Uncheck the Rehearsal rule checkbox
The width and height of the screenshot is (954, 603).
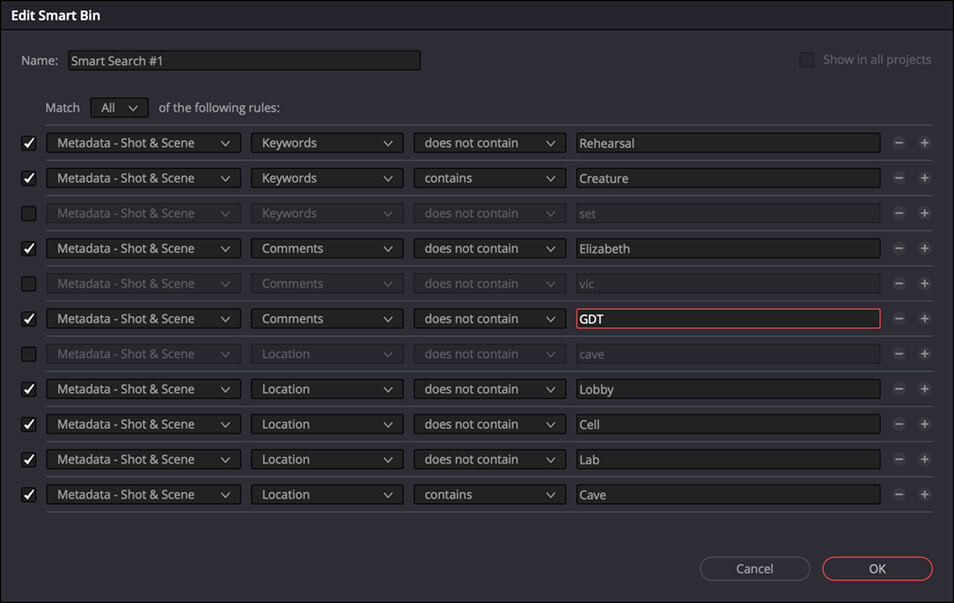pos(29,143)
